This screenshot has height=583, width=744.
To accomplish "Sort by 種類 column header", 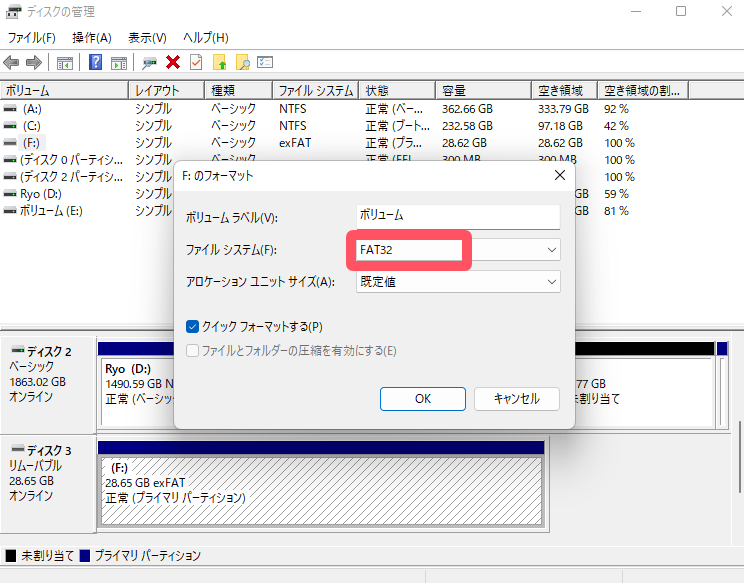I will point(239,90).
